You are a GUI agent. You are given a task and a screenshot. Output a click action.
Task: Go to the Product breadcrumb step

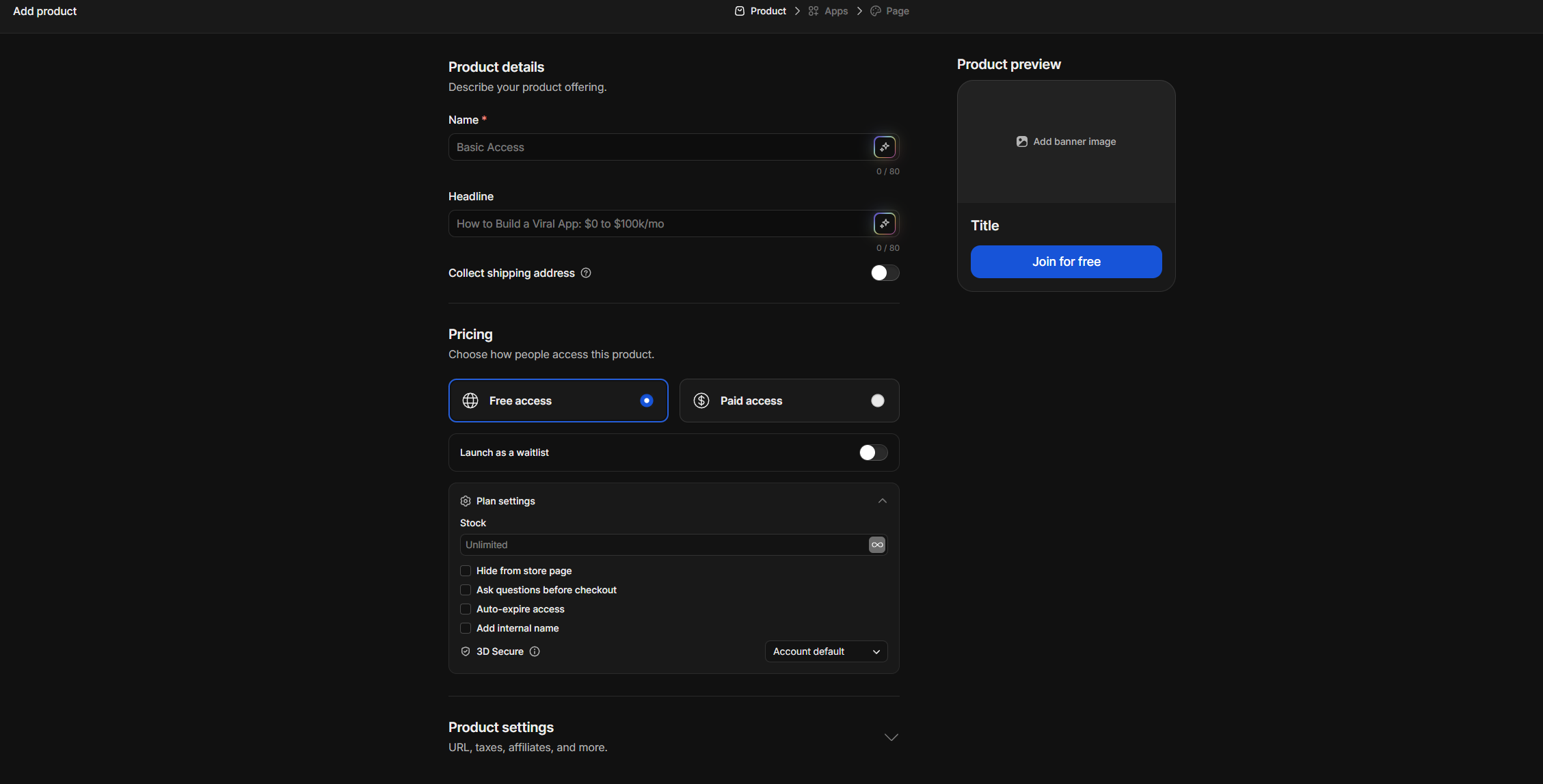760,11
